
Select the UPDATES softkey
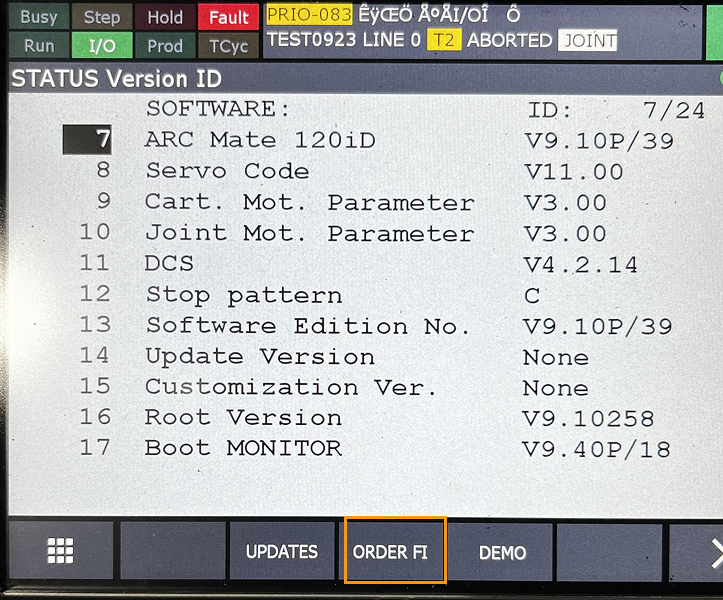[x=282, y=551]
